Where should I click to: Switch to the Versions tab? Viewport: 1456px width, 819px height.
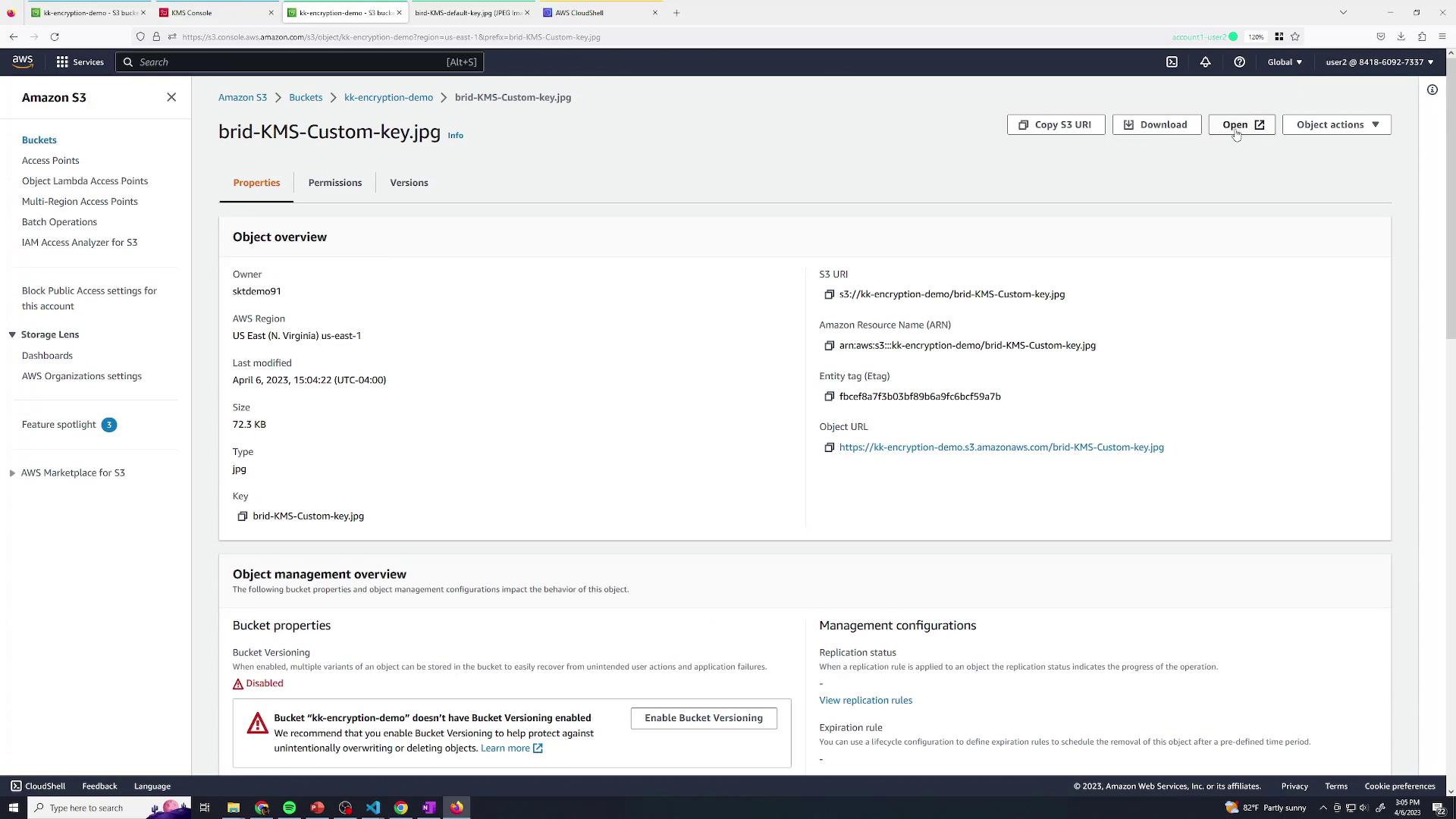point(409,183)
